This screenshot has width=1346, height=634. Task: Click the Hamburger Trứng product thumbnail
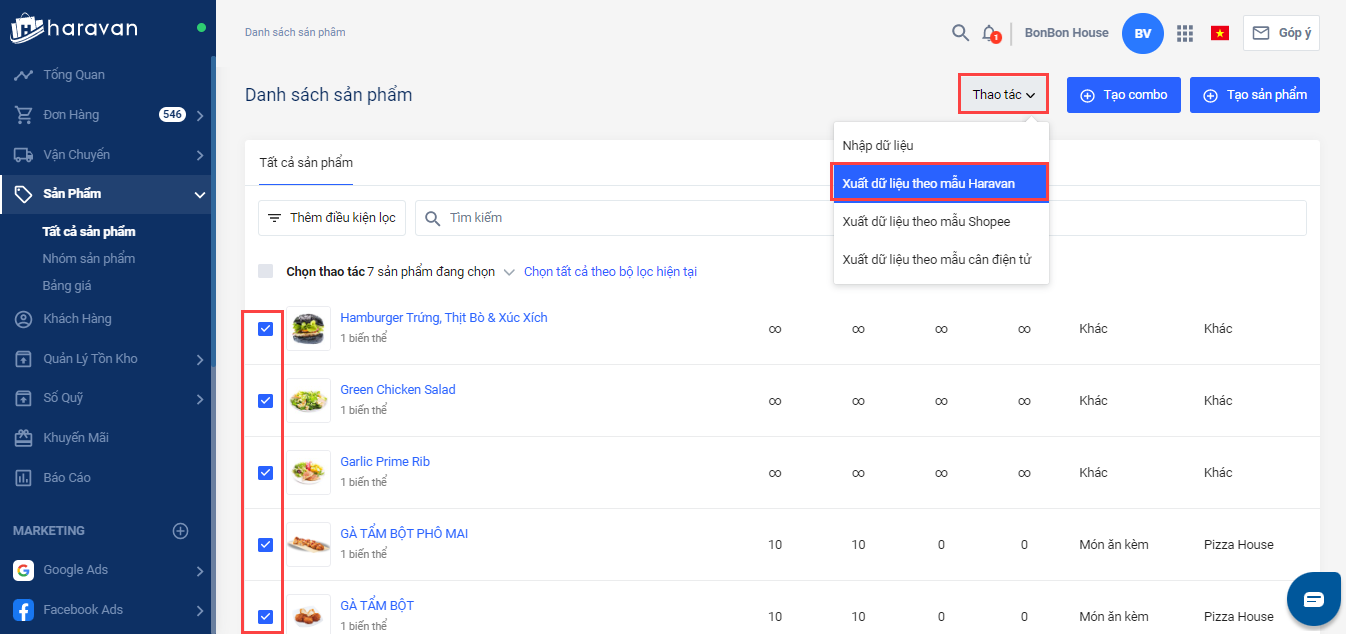coord(308,329)
